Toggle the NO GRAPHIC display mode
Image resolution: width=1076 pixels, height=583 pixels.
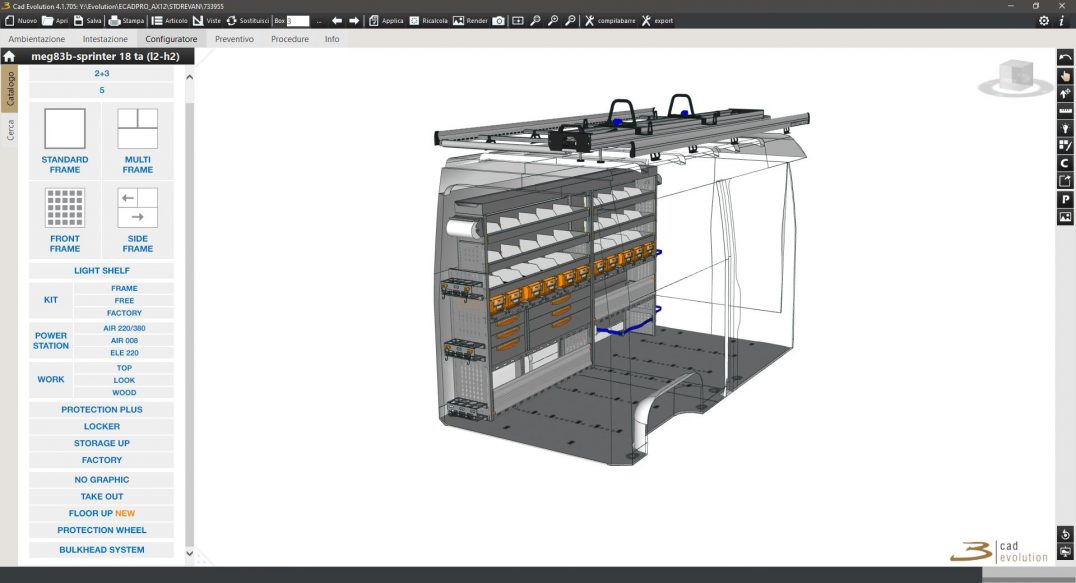(101, 479)
